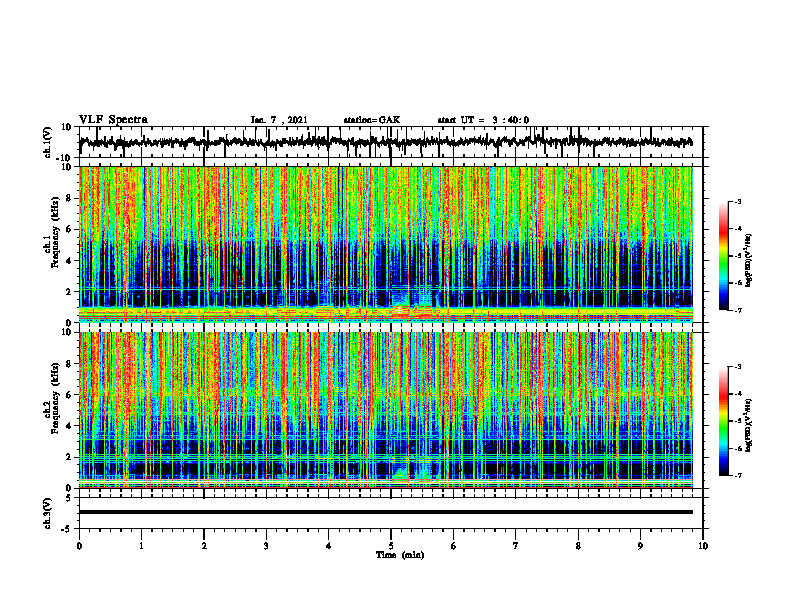Click the "ch.3(V)" axis label
Image resolution: width=792 pixels, height=612 pixels.
[x=48, y=513]
